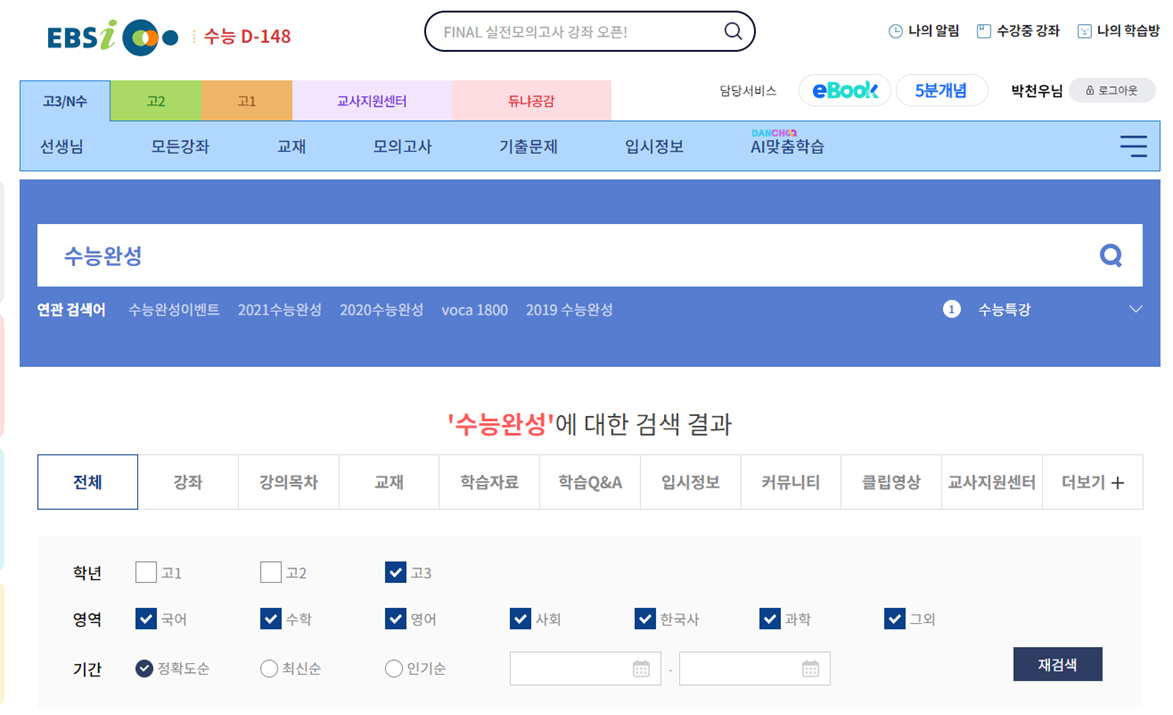
Task: Expand the 수능특강 related search dropdown
Action: 1135,310
